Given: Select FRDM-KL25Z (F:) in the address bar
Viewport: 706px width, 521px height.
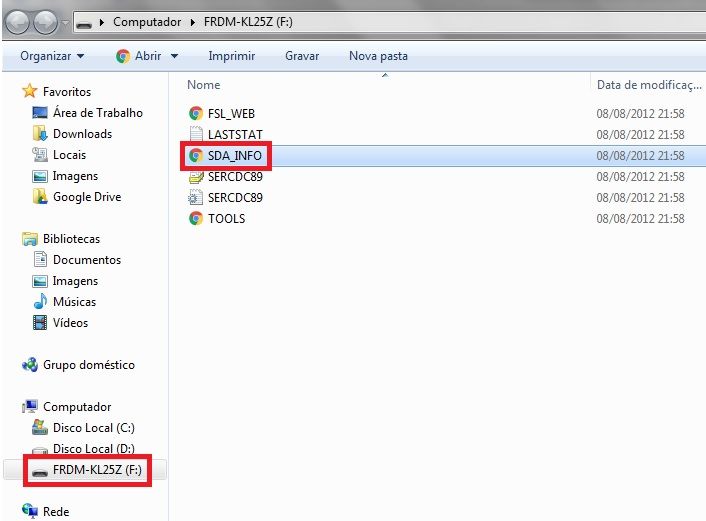Looking at the screenshot, I should click(x=248, y=22).
